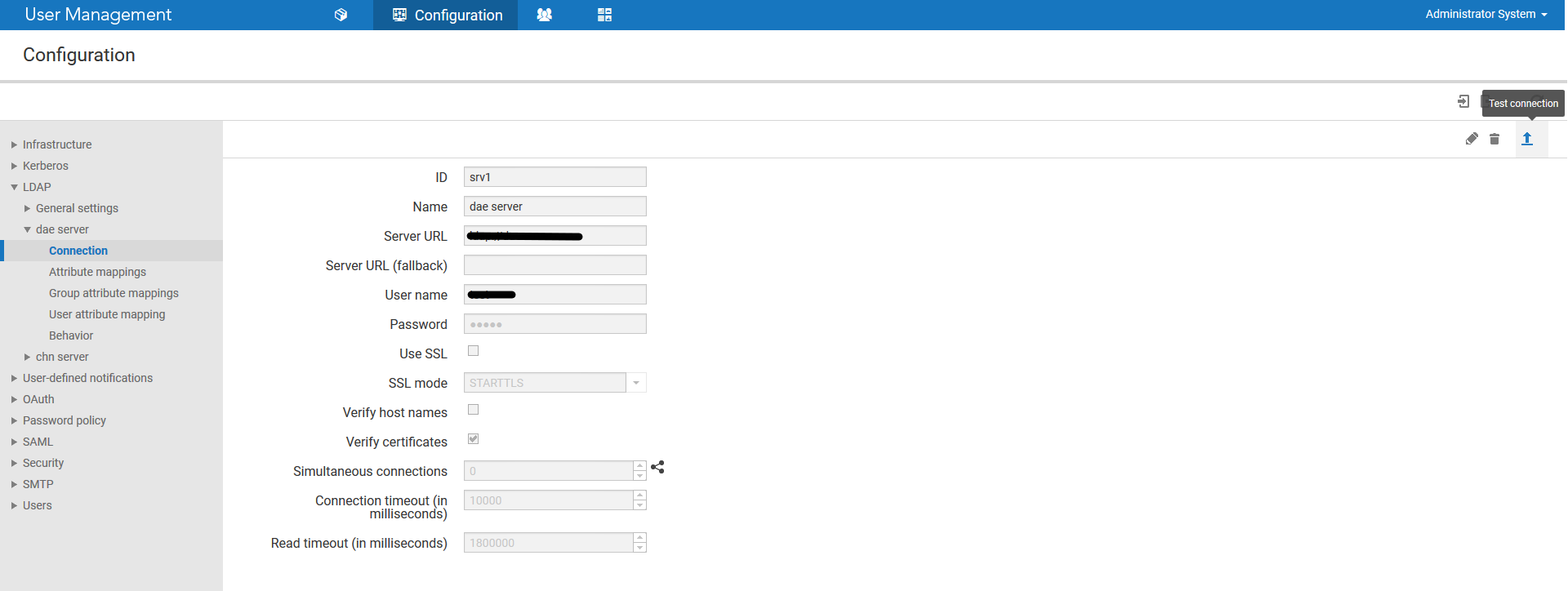The width and height of the screenshot is (1568, 591).
Task: Toggle the Use SSL checkbox
Action: (473, 351)
